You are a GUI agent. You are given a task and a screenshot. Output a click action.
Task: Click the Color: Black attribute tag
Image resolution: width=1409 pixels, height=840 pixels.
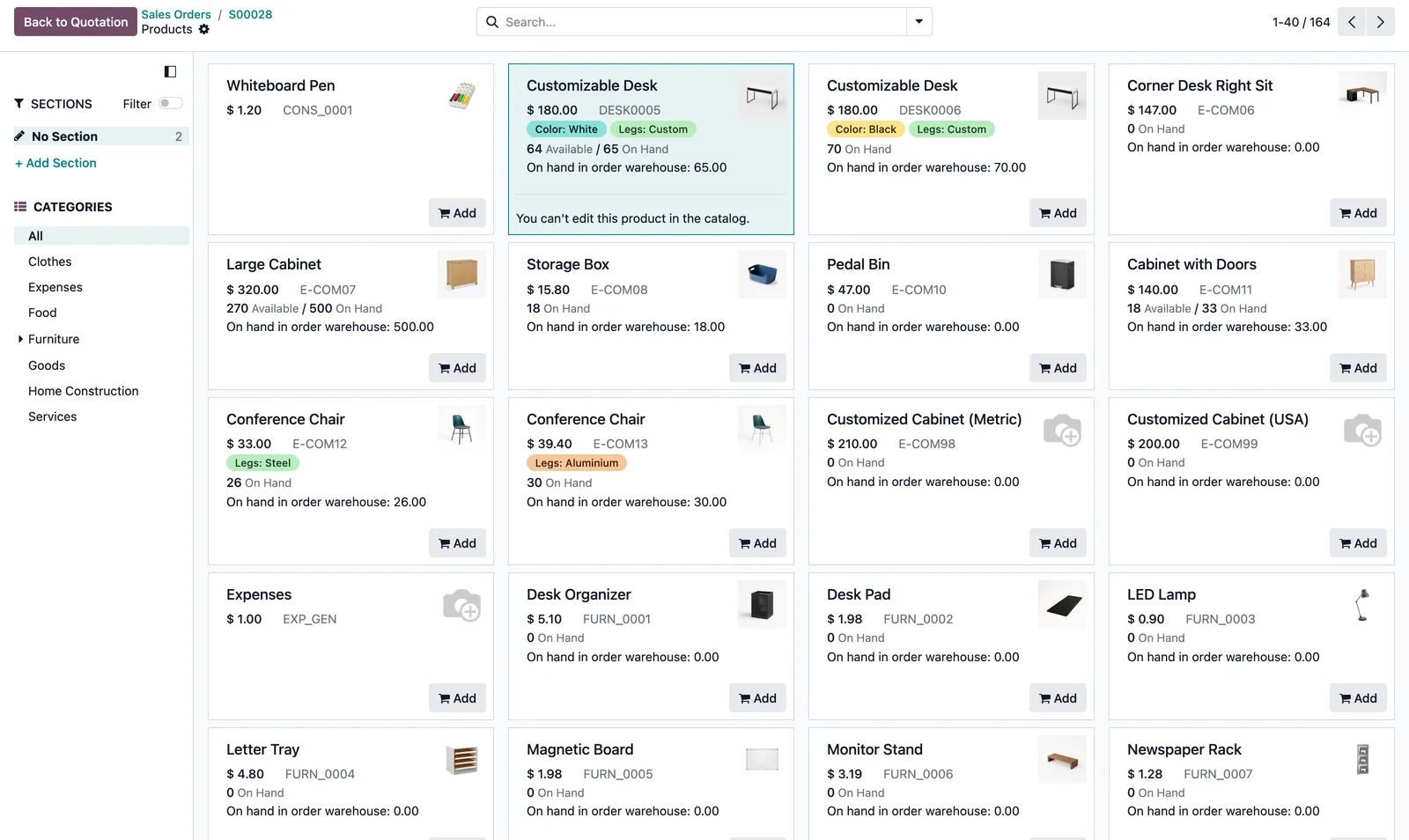pyautogui.click(x=866, y=129)
